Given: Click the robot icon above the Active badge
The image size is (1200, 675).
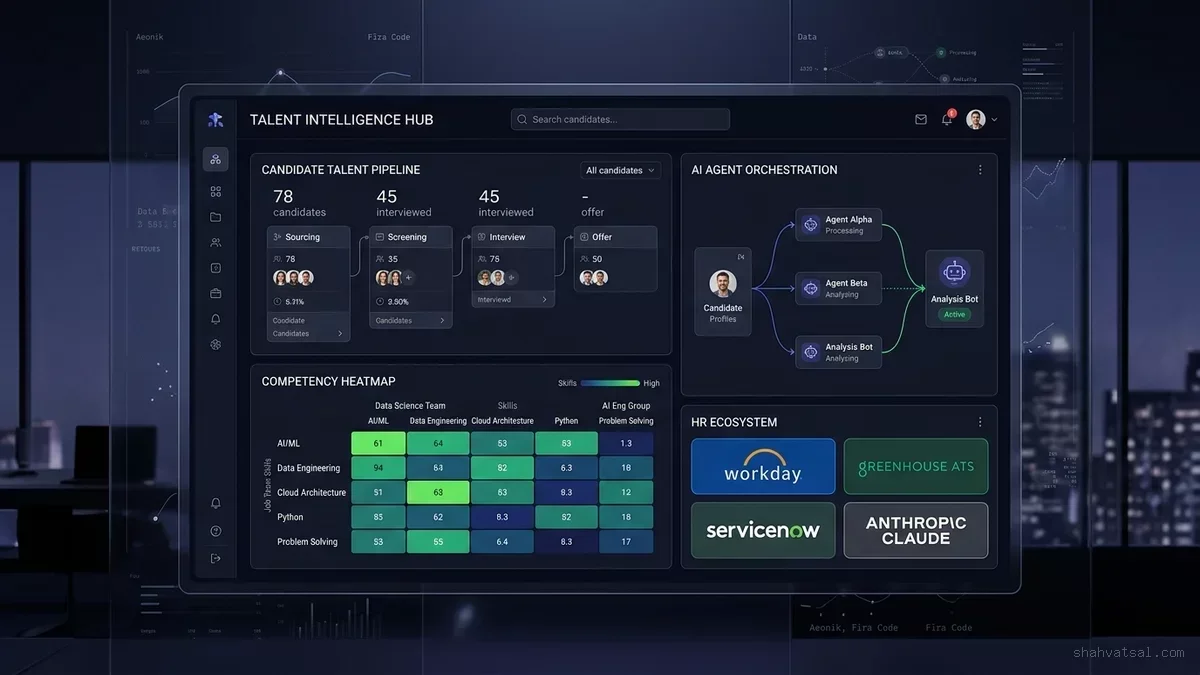Looking at the screenshot, I should 954,272.
